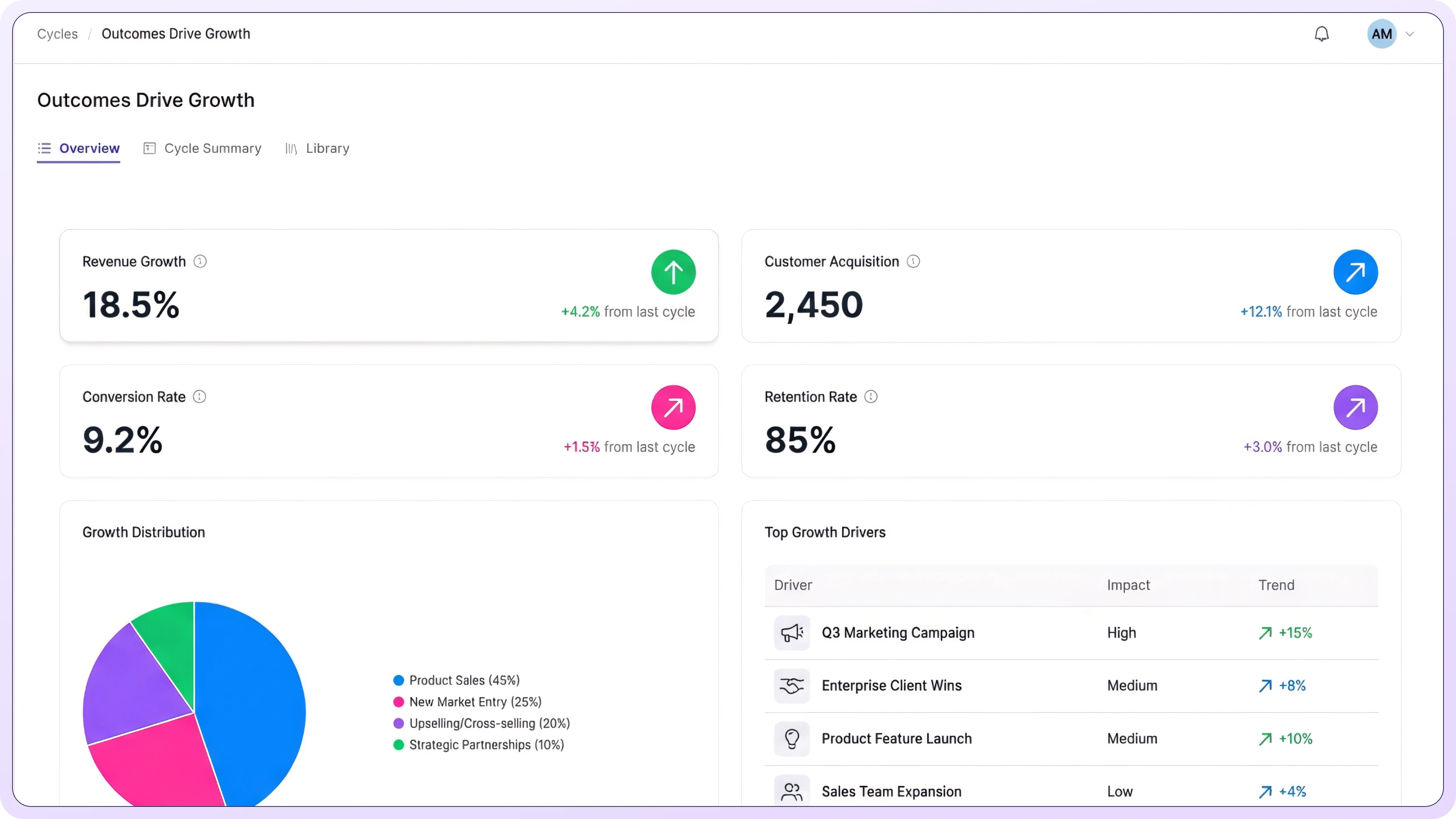This screenshot has height=819, width=1456.
Task: Expand the account menu chevron
Action: tap(1410, 34)
